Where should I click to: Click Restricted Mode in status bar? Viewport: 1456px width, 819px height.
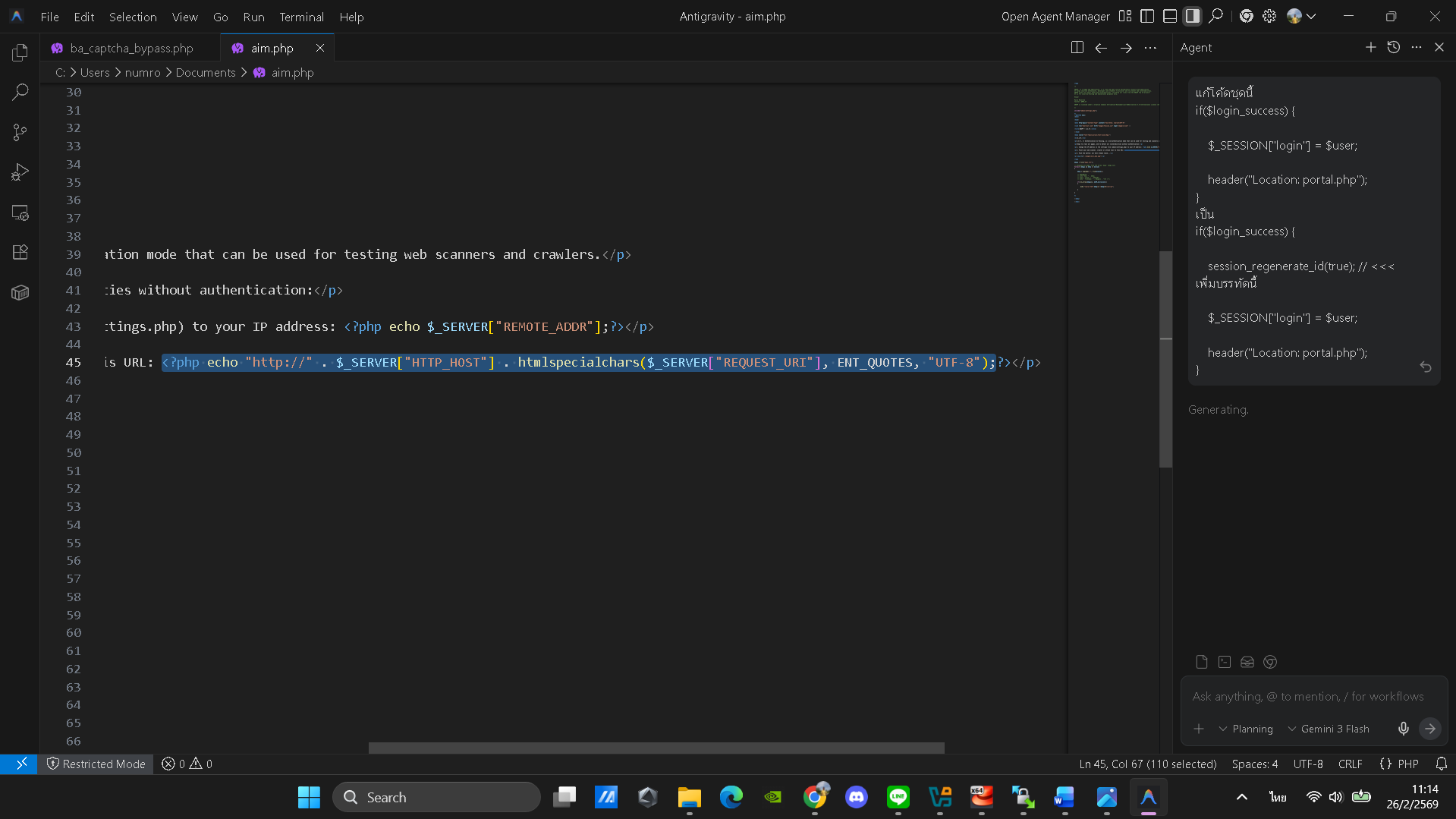[x=96, y=764]
